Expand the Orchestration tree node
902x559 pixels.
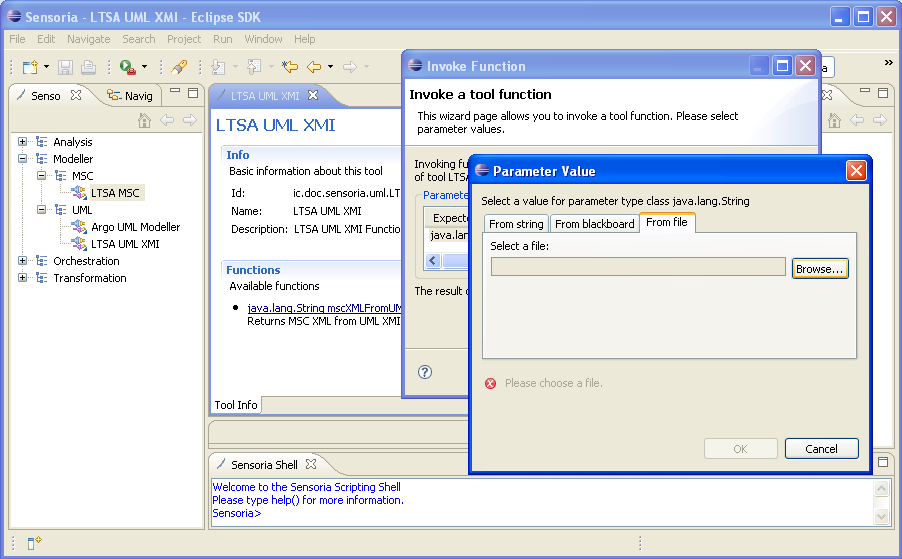22,261
